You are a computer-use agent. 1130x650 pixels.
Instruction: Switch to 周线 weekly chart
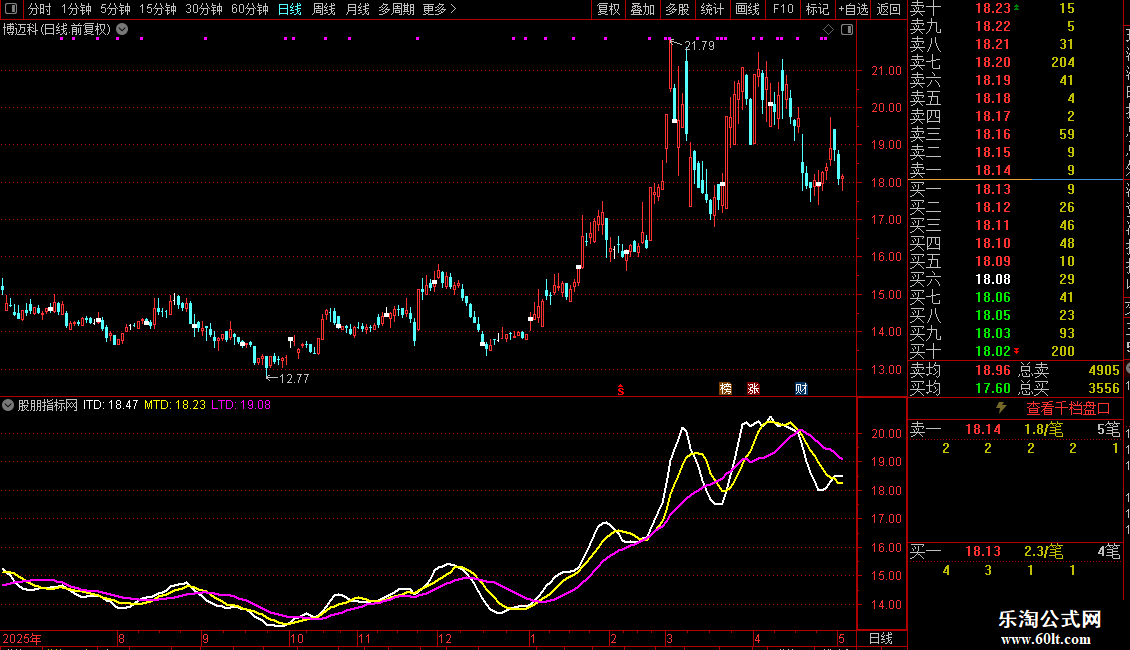[x=324, y=9]
